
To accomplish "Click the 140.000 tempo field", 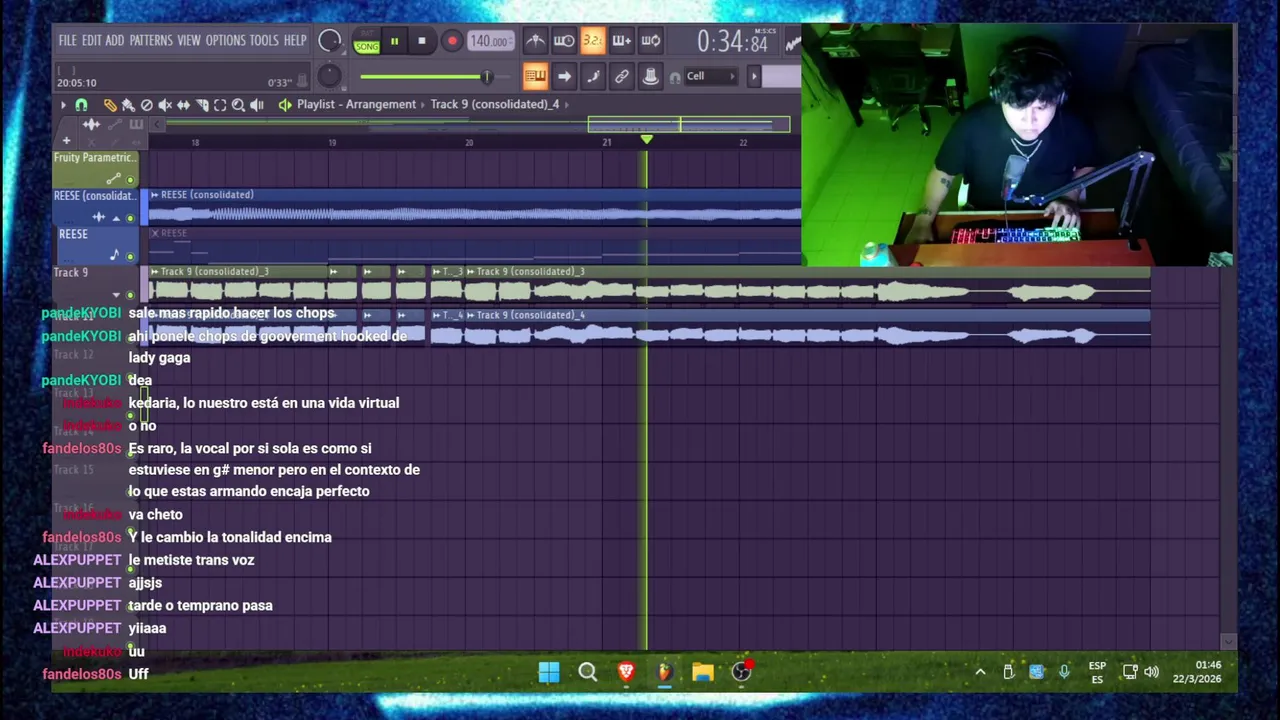I will (490, 41).
